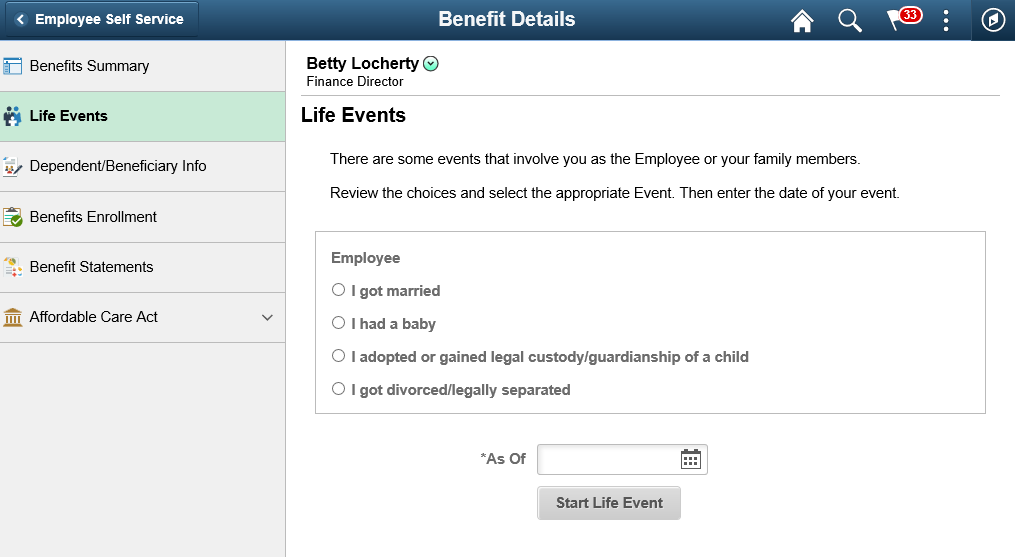Open the search magnifier icon
The height and width of the screenshot is (557, 1015).
click(849, 20)
